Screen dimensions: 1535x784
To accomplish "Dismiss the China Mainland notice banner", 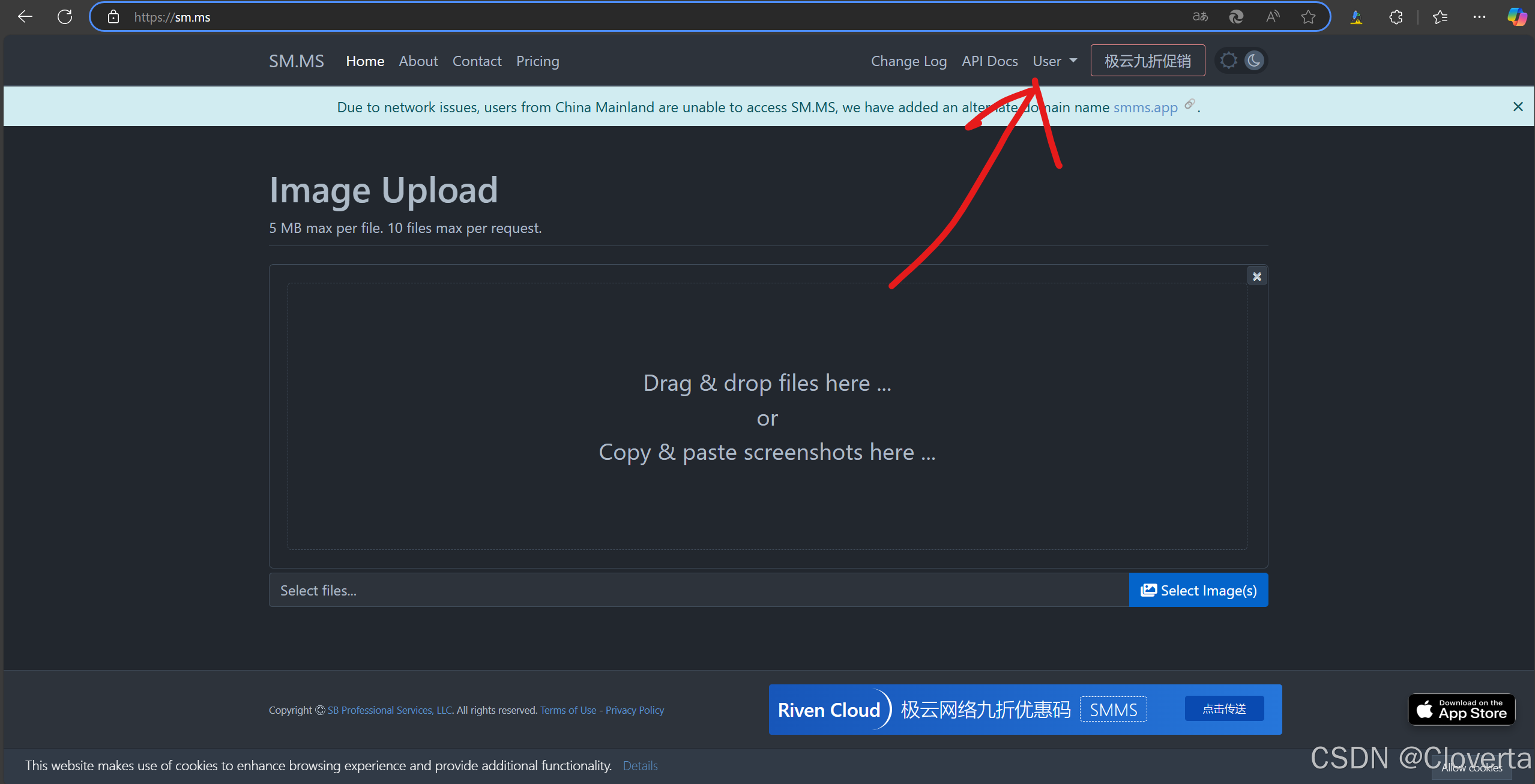I will (x=1518, y=107).
